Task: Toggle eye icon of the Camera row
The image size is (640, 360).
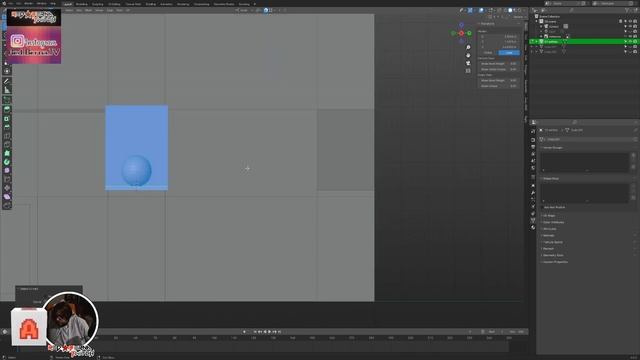Action: click(x=630, y=27)
